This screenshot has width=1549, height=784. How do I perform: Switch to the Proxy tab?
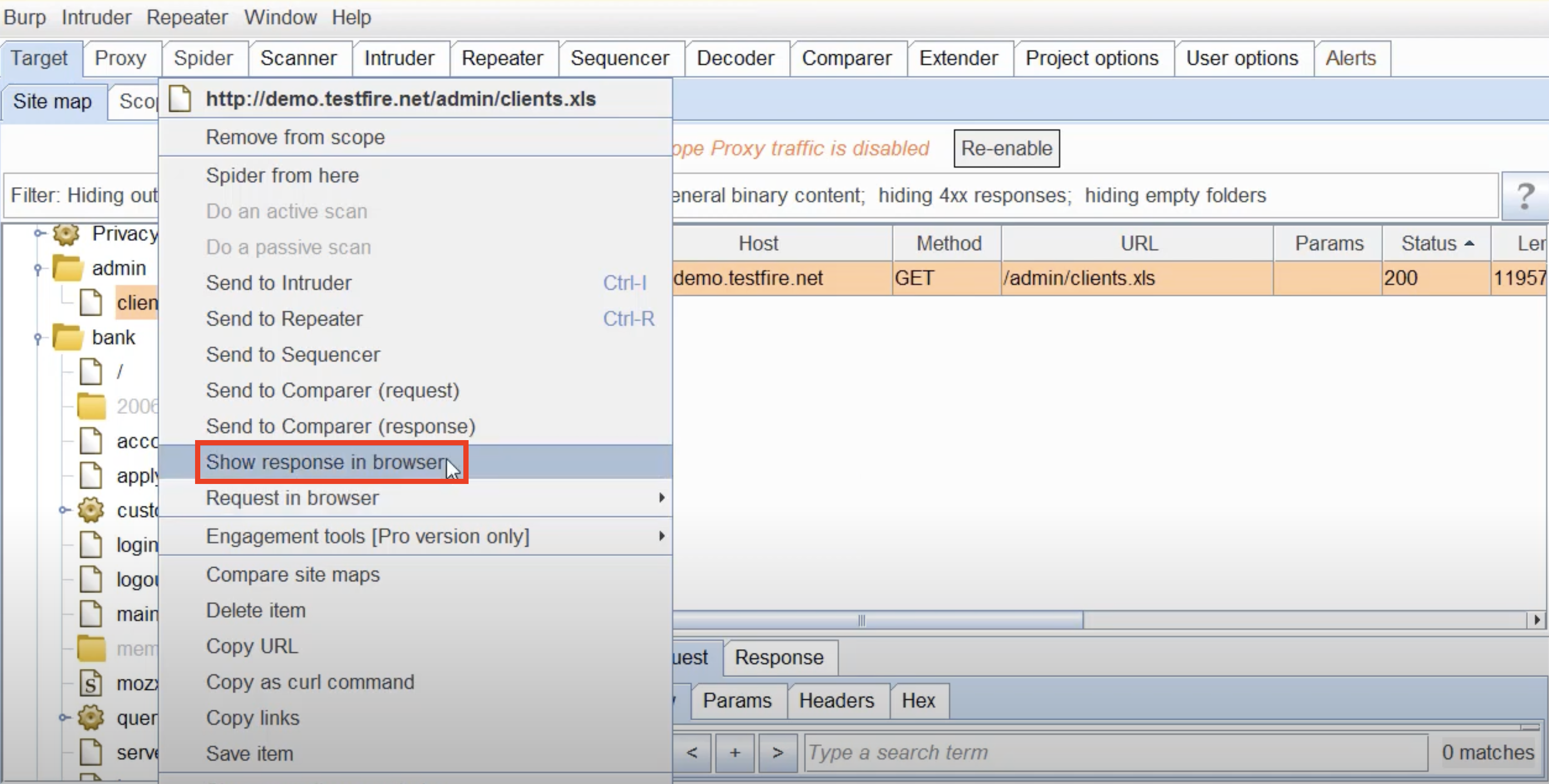pyautogui.click(x=121, y=58)
